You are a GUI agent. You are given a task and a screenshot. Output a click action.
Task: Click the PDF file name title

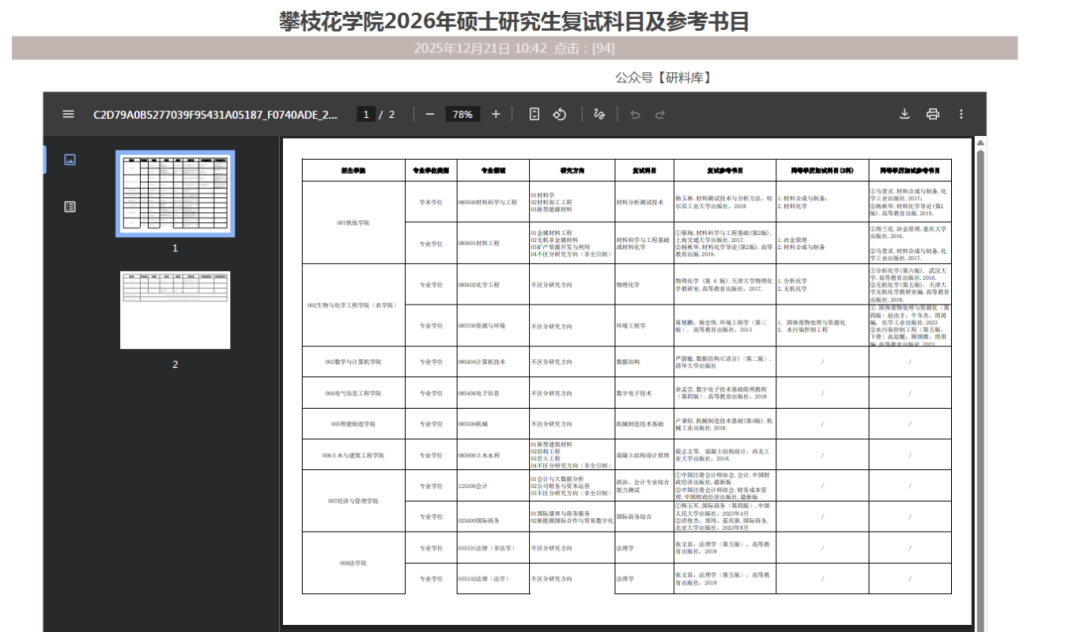(x=215, y=114)
